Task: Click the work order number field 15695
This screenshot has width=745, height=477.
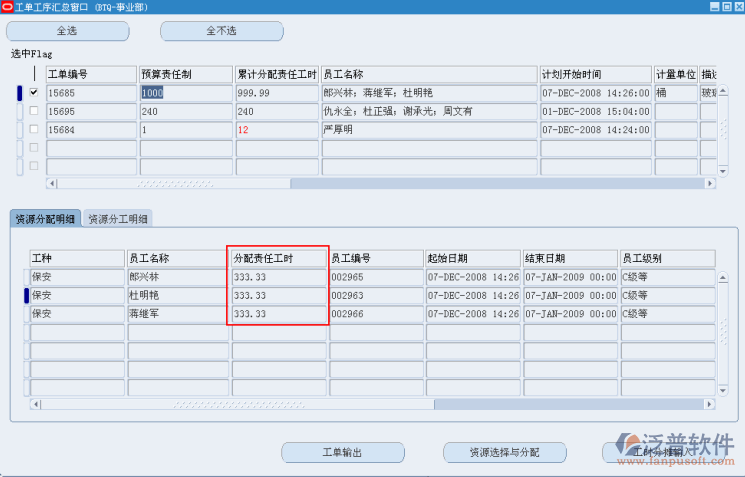Action: click(91, 111)
